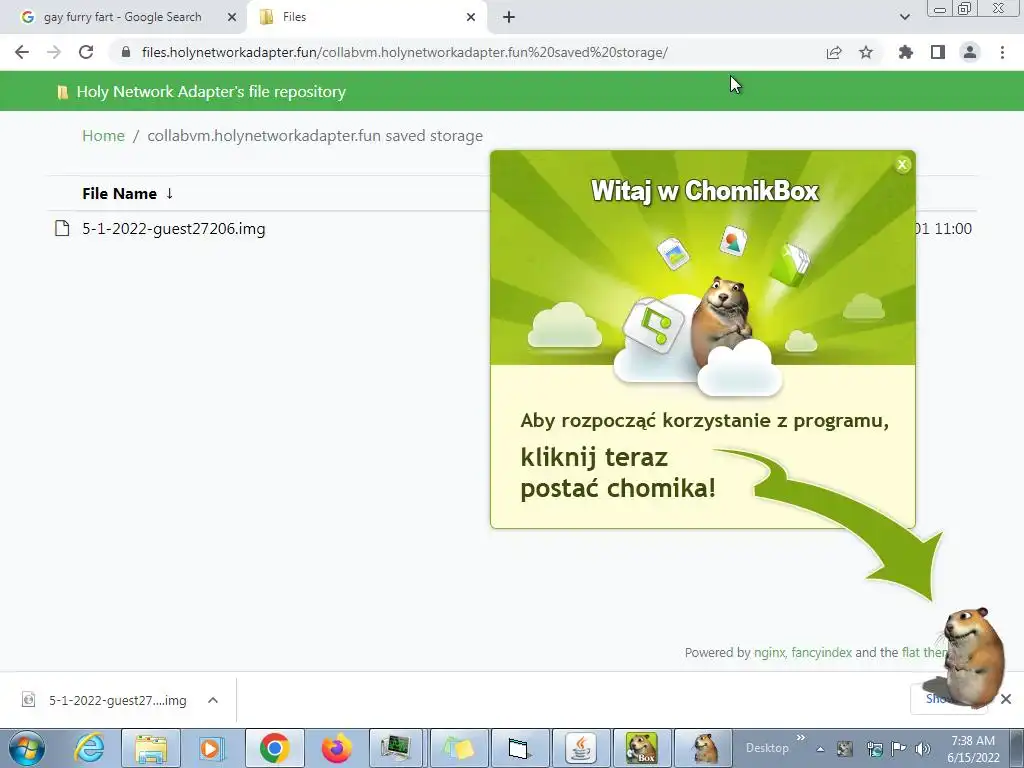This screenshot has height=768, width=1024.
Task: Expand the tab search chevron
Action: pos(904,18)
